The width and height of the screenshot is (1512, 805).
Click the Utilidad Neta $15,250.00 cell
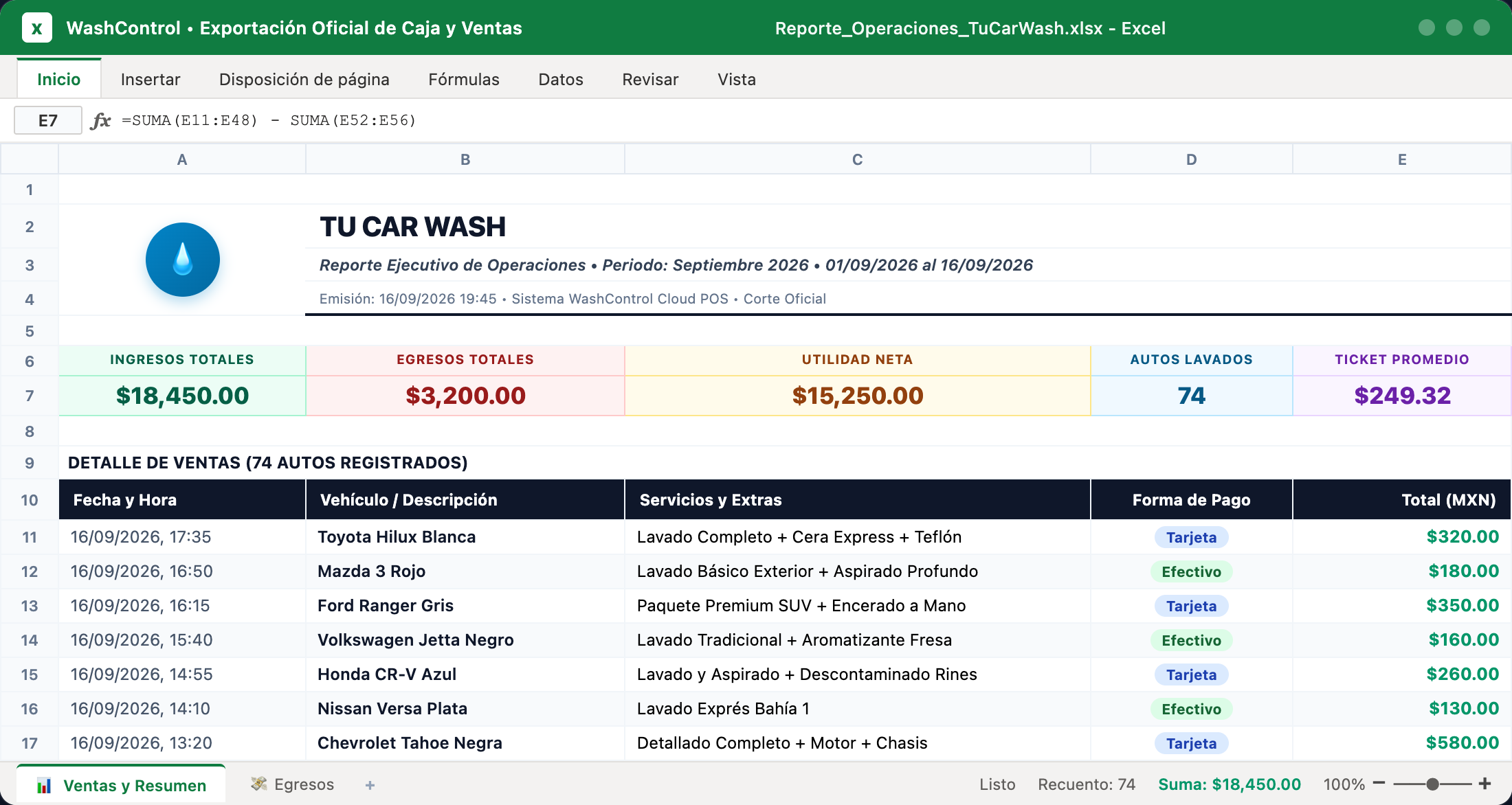click(857, 396)
